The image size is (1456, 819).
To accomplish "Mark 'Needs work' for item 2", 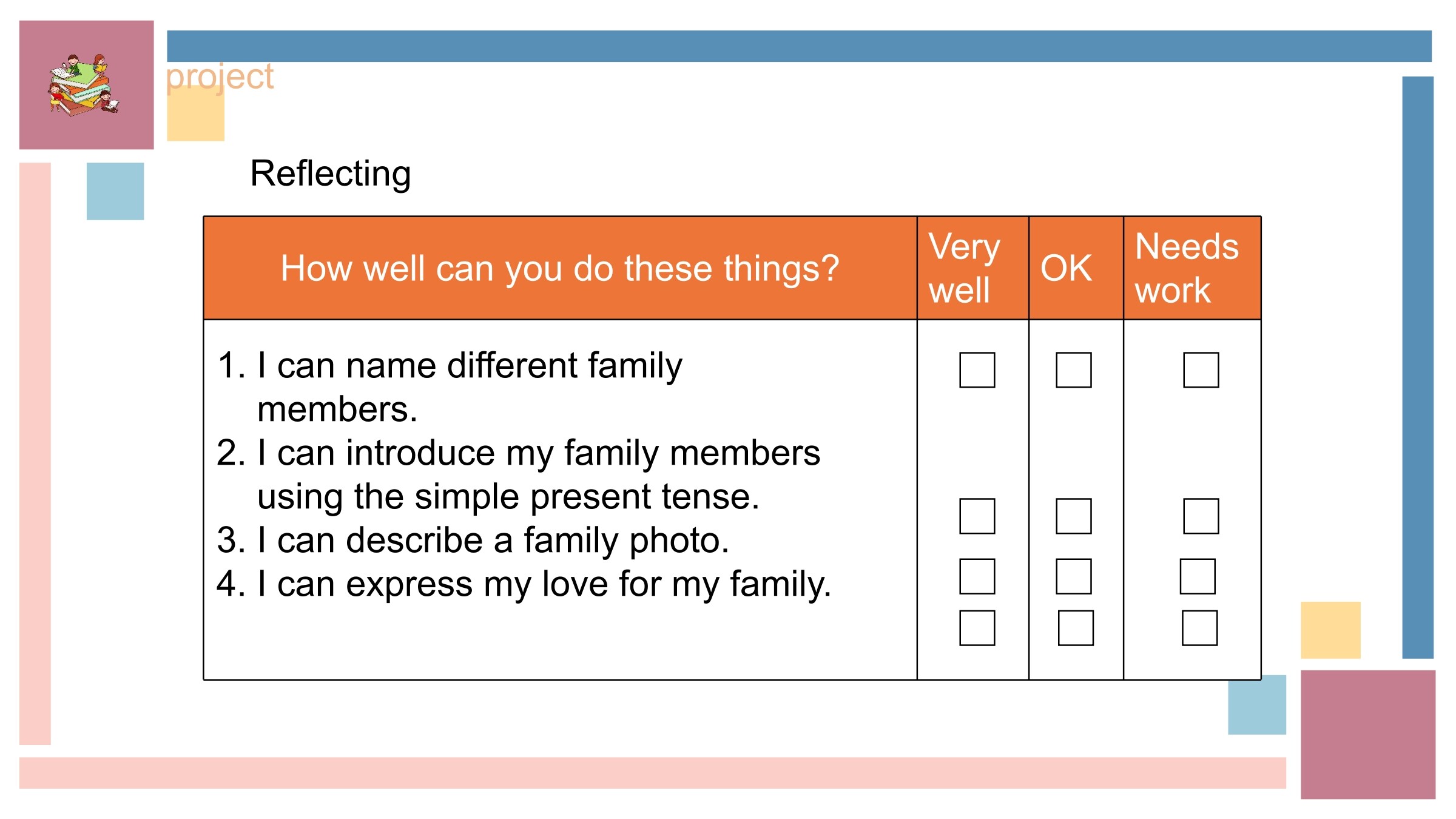I will point(1201,516).
